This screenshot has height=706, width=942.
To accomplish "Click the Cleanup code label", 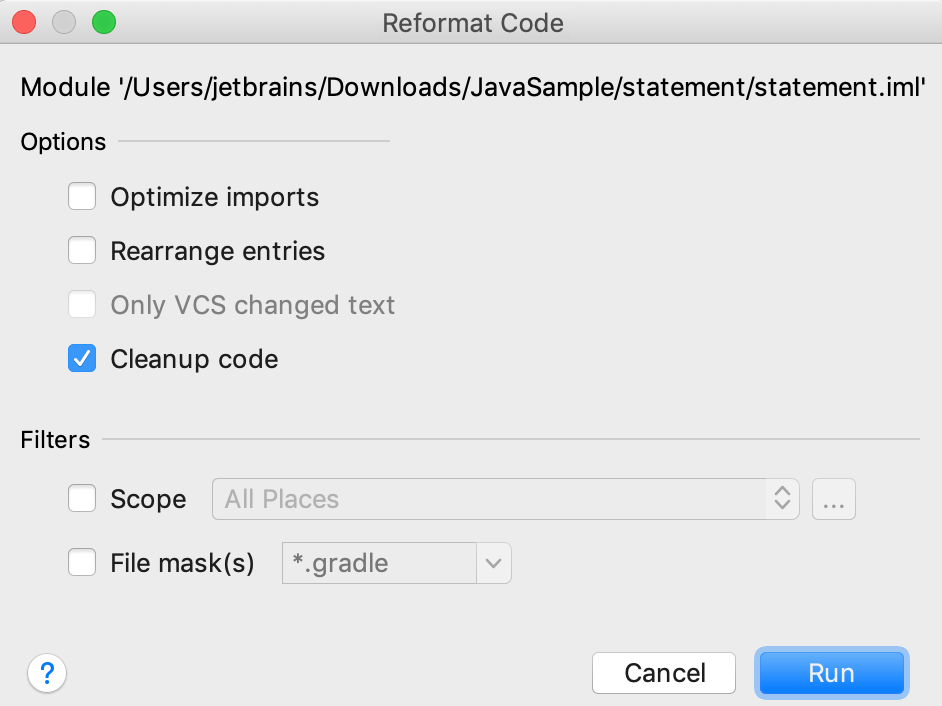I will point(194,359).
